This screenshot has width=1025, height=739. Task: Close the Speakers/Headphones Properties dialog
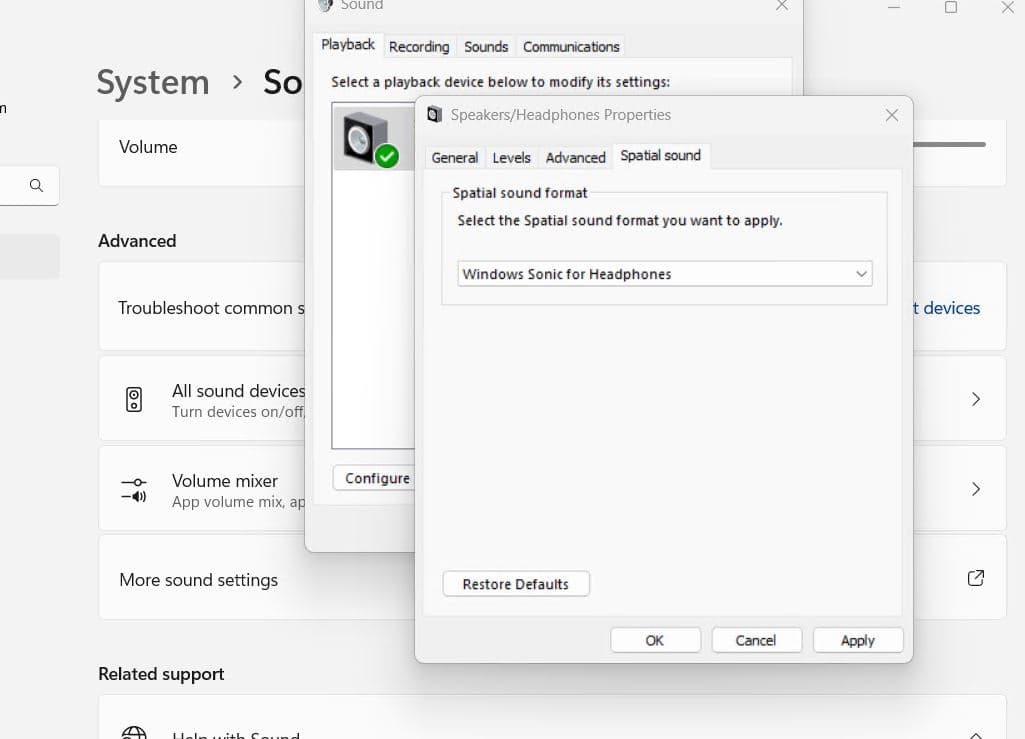(891, 115)
